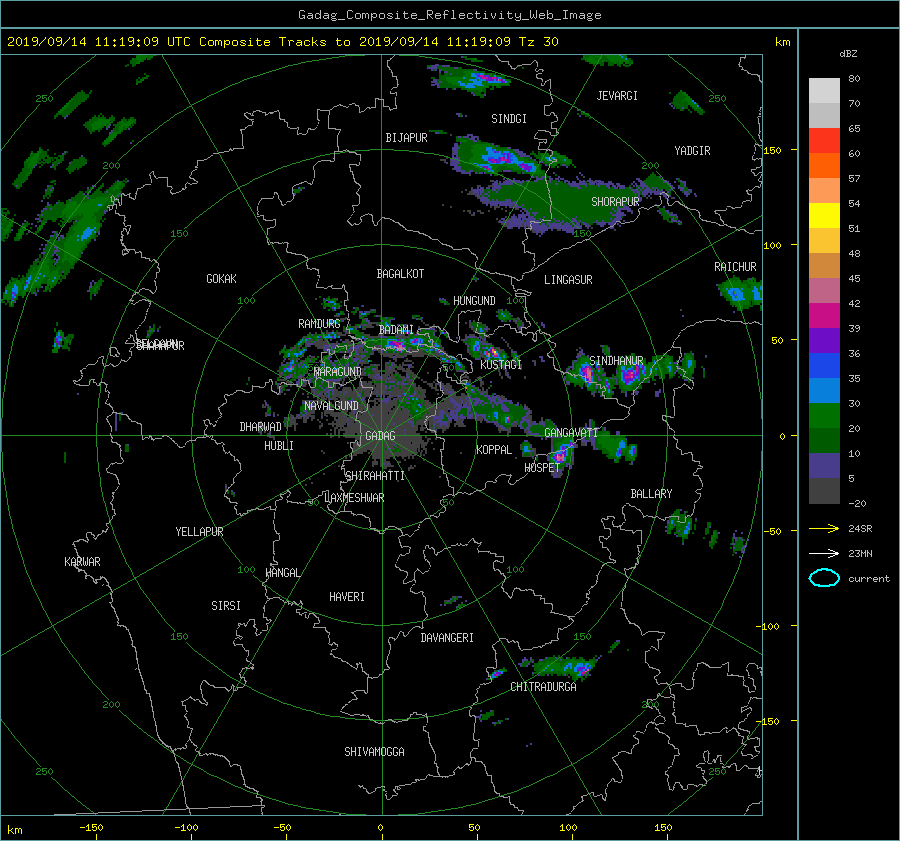Click the SHIVAMOGGA city label
The width and height of the screenshot is (900, 841).
coord(374,752)
